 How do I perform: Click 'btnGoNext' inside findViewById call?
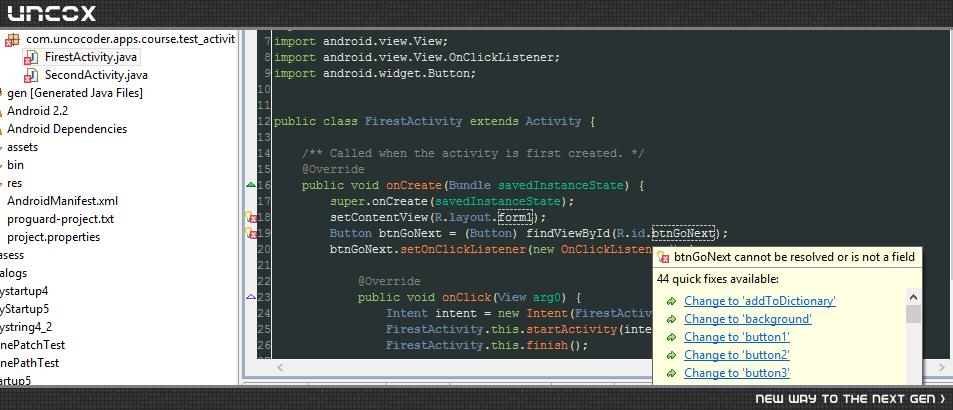(683, 233)
